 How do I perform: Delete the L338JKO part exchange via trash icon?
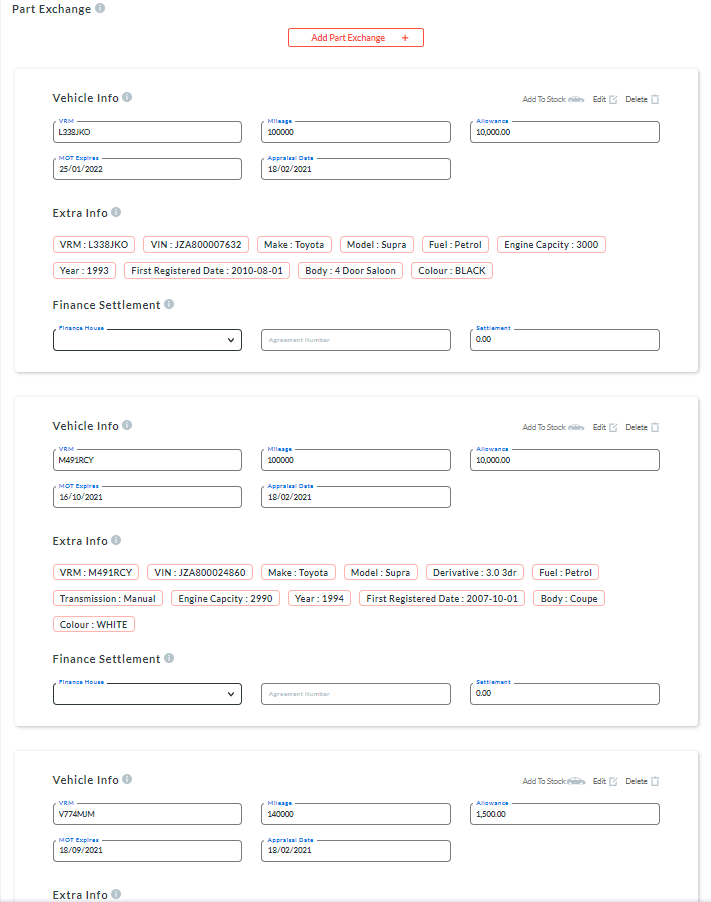pos(655,100)
